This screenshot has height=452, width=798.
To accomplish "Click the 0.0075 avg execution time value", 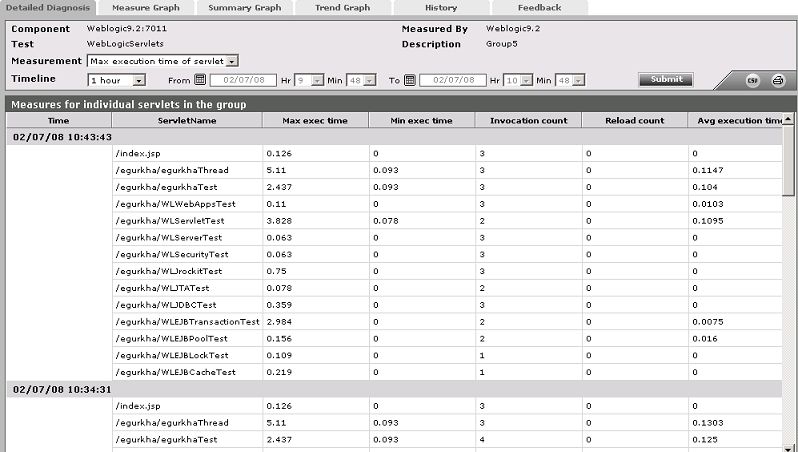I will (708, 322).
